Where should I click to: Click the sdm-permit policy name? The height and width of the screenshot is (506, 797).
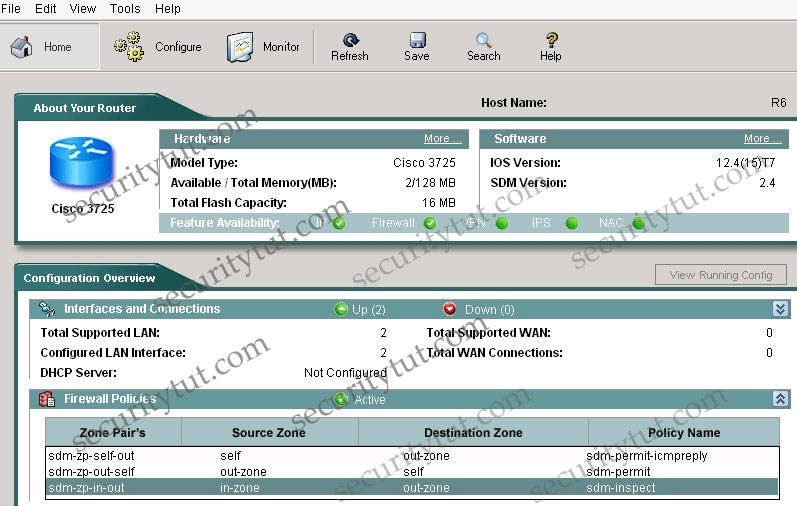pyautogui.click(x=618, y=471)
